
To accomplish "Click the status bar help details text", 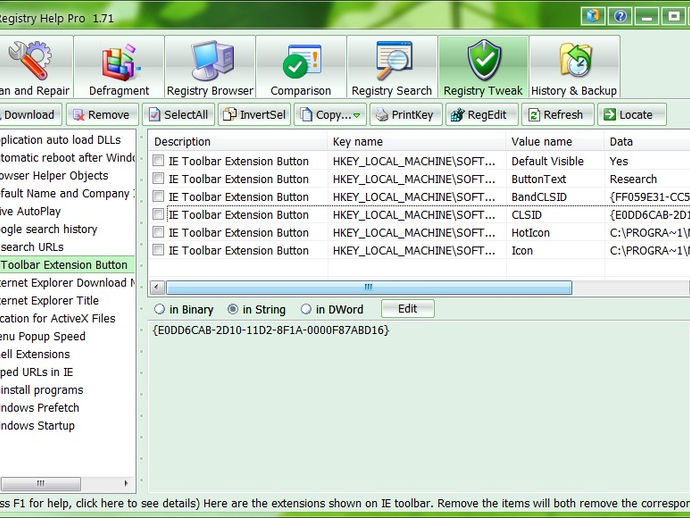I will (345, 503).
